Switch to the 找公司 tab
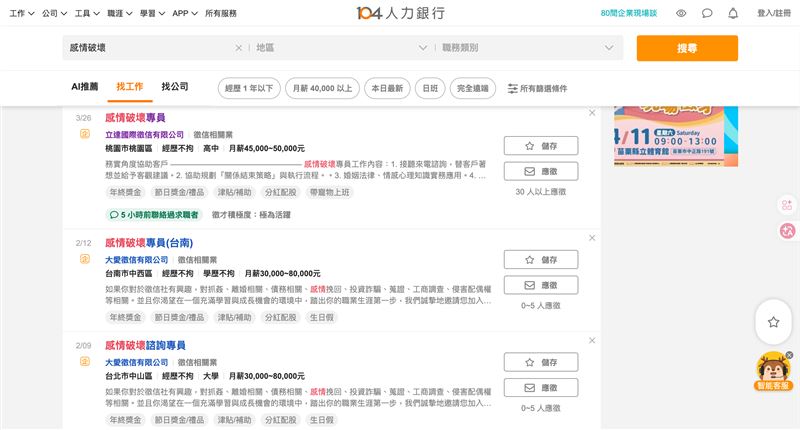The height and width of the screenshot is (430, 800). pyautogui.click(x=175, y=87)
